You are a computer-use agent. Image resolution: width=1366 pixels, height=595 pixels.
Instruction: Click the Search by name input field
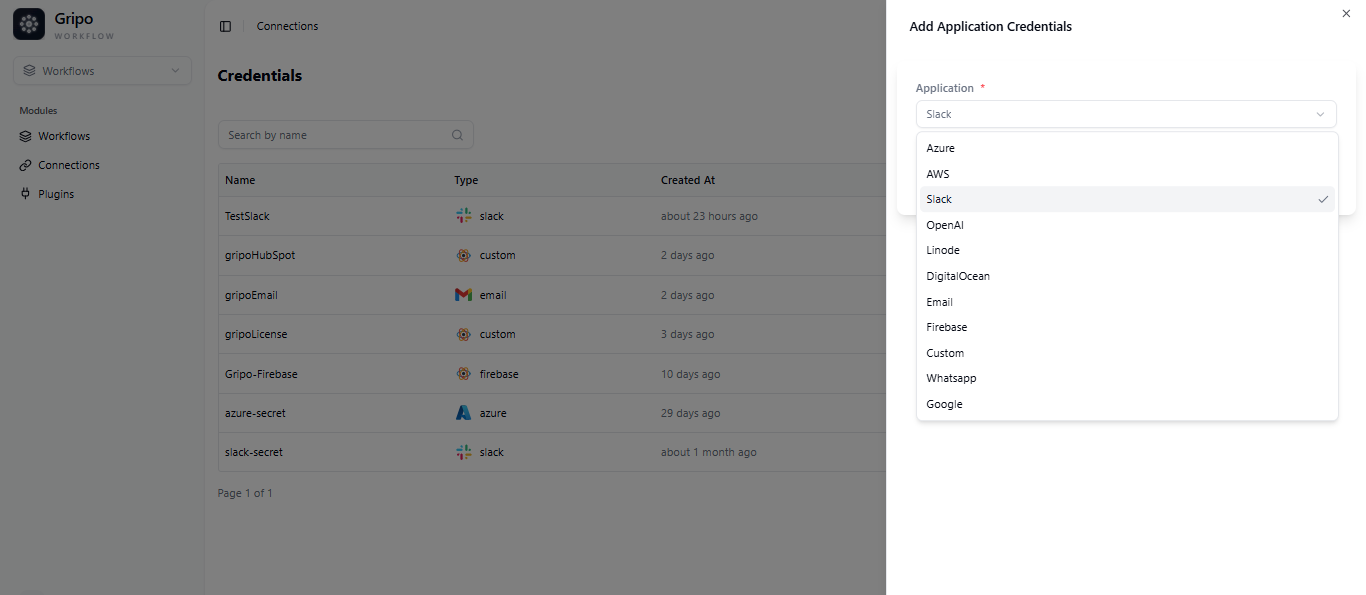coord(330,135)
